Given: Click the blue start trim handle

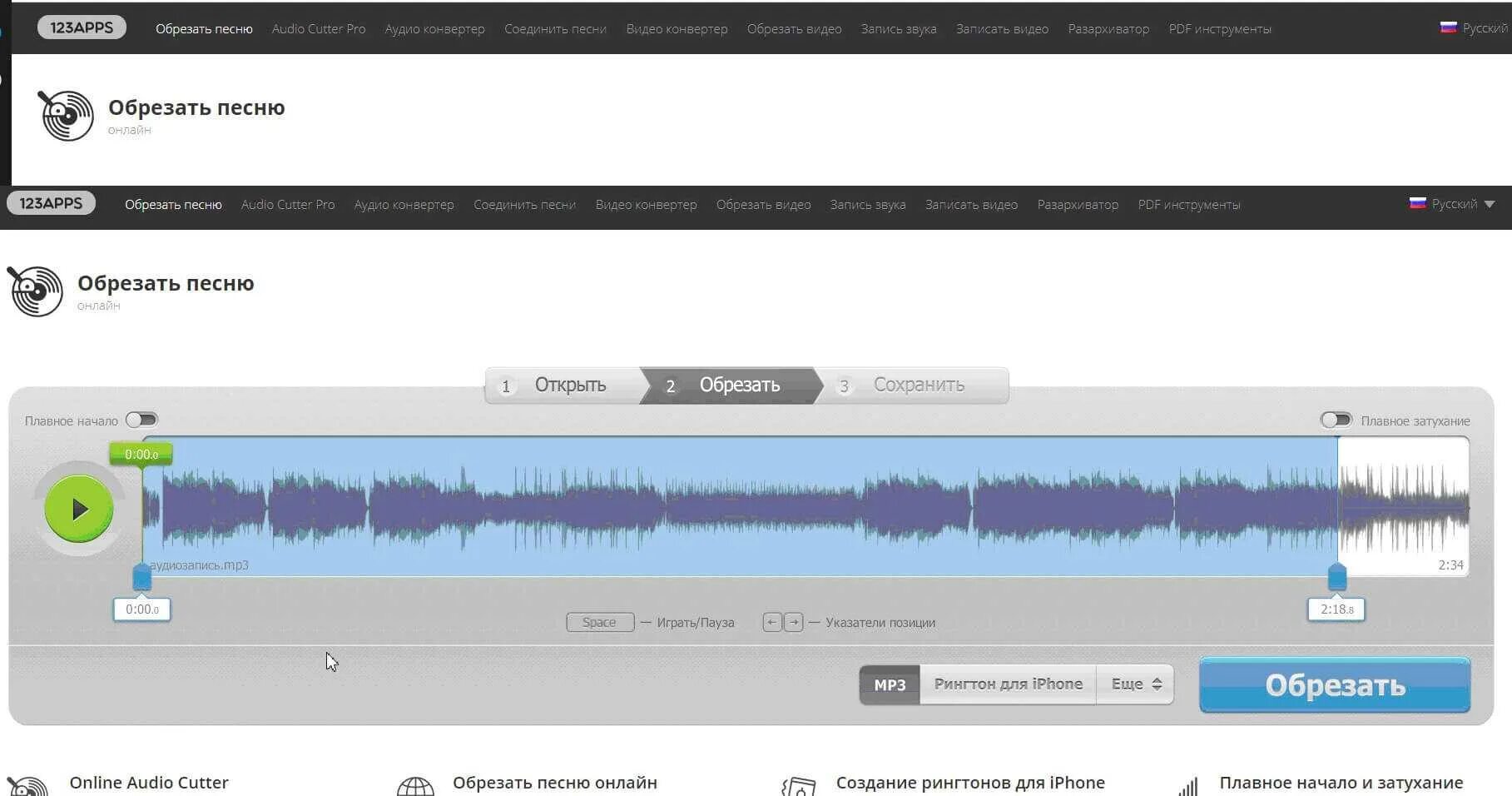Looking at the screenshot, I should point(142,576).
